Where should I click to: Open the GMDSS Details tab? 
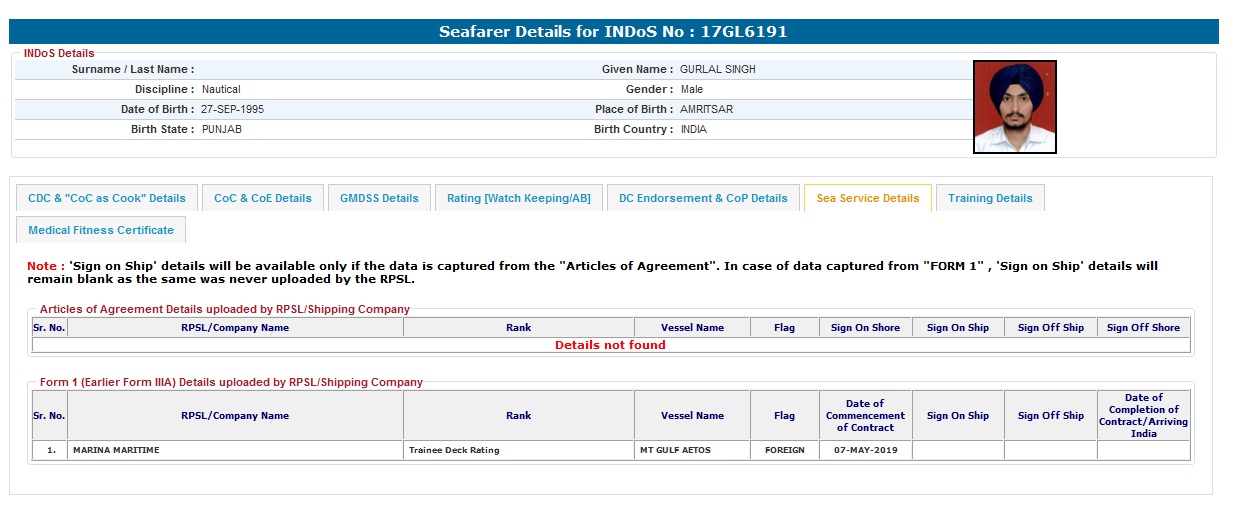coord(379,198)
